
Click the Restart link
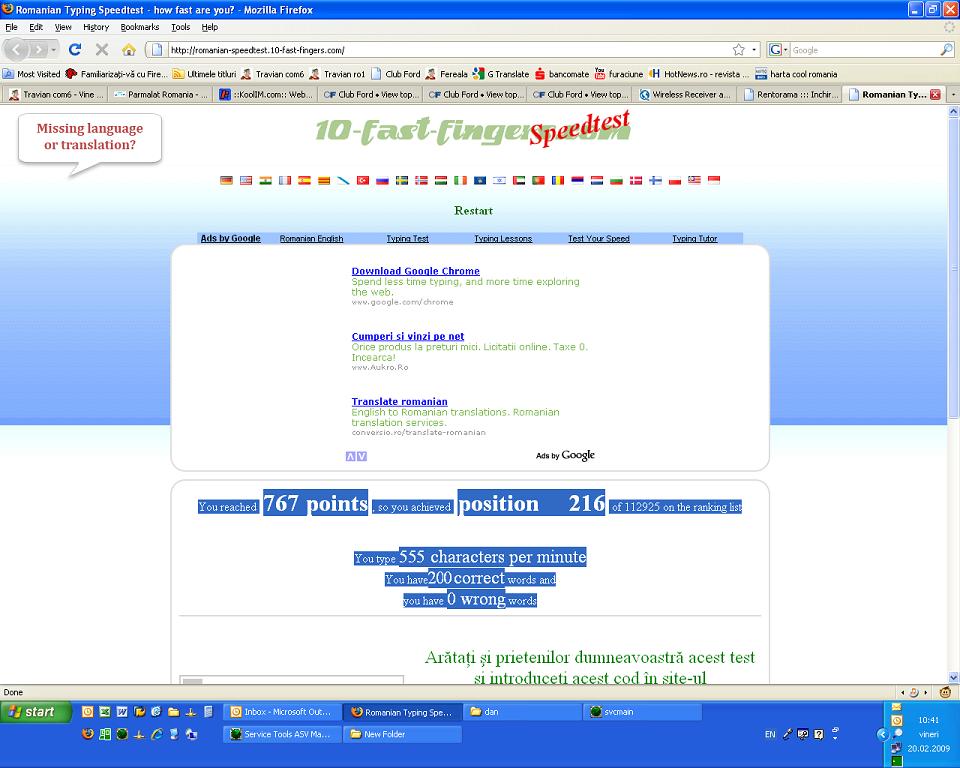473,211
